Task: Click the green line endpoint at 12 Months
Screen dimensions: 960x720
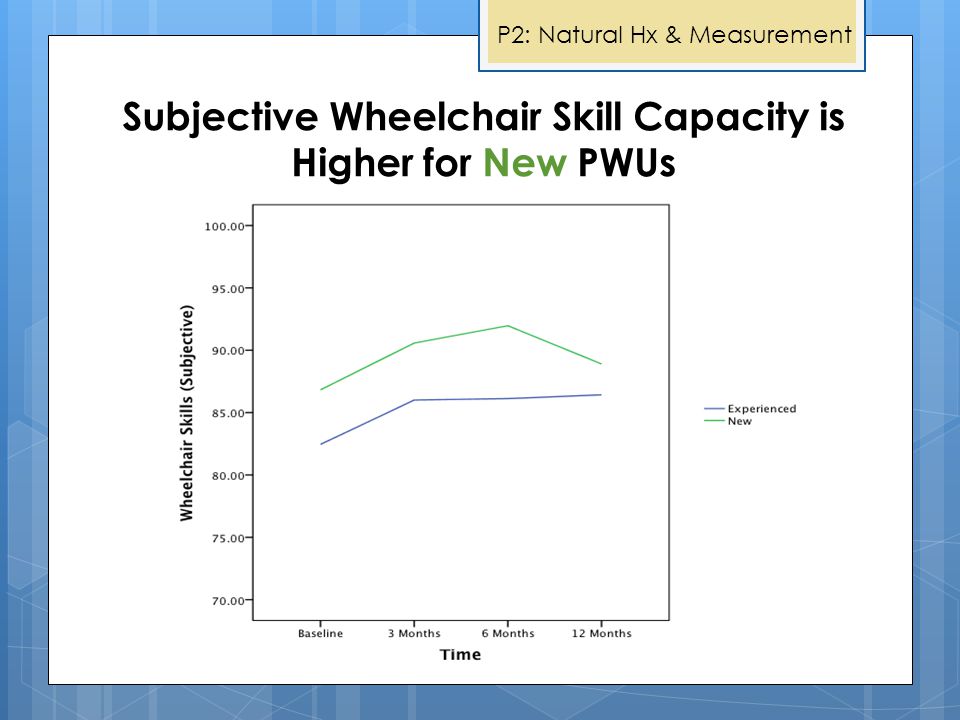Action: [x=601, y=364]
